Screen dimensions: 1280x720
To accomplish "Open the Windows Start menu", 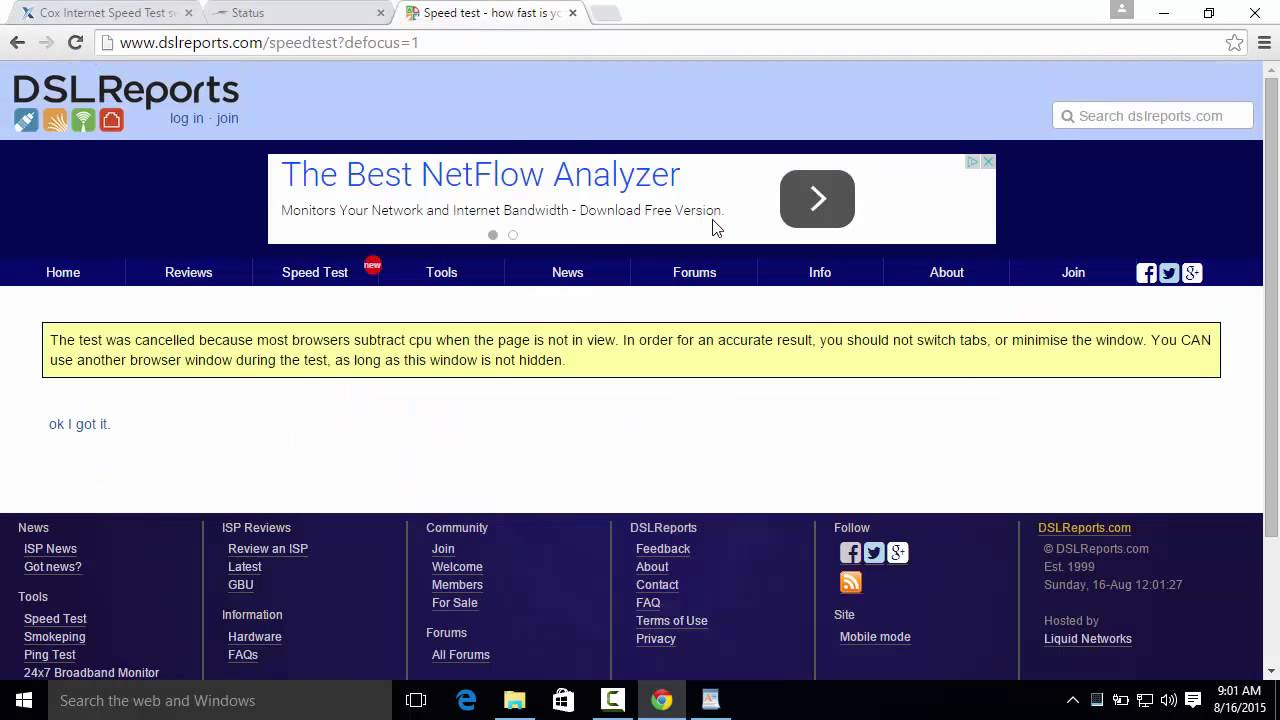I will point(24,700).
